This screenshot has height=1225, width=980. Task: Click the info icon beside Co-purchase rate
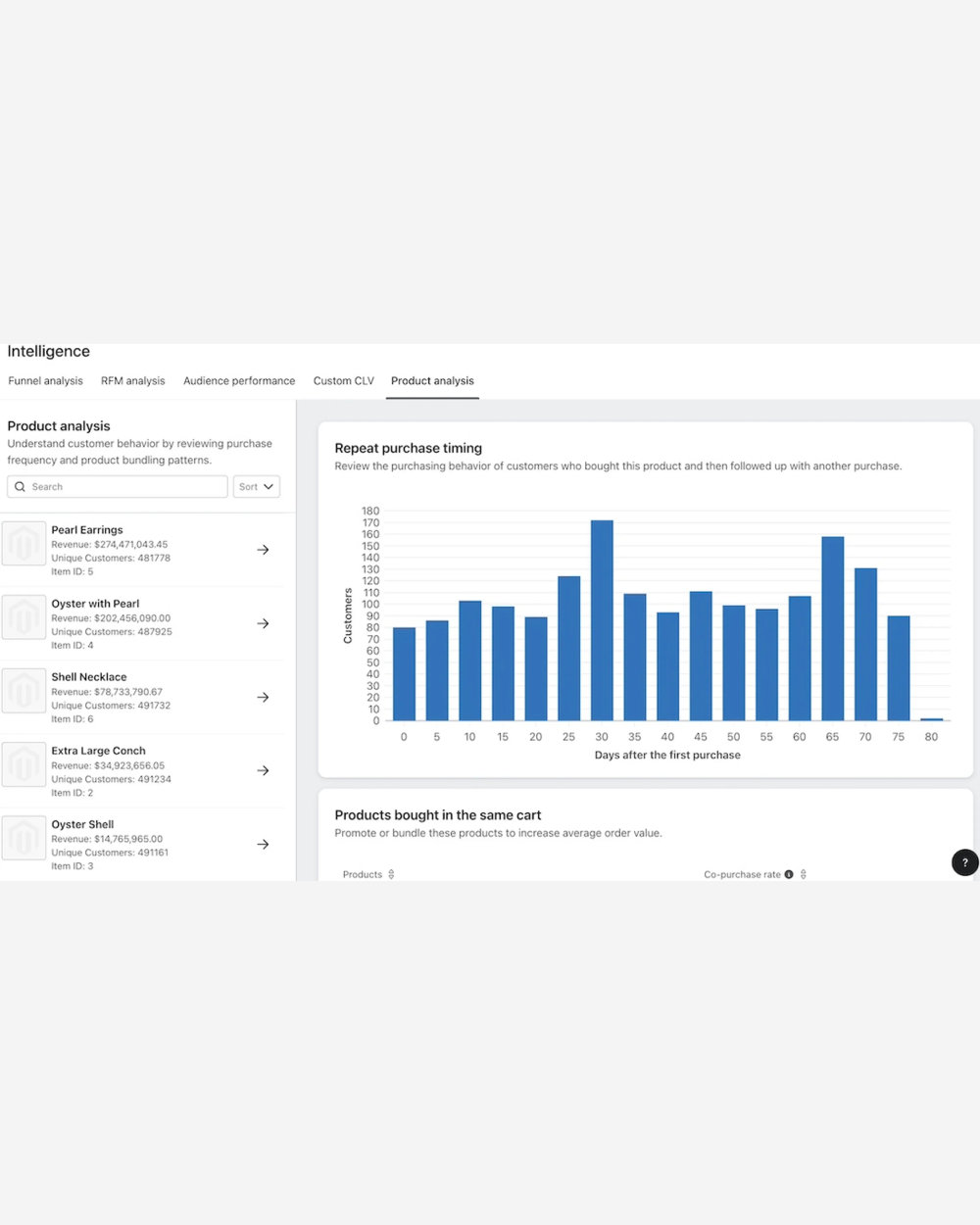pyautogui.click(x=788, y=874)
